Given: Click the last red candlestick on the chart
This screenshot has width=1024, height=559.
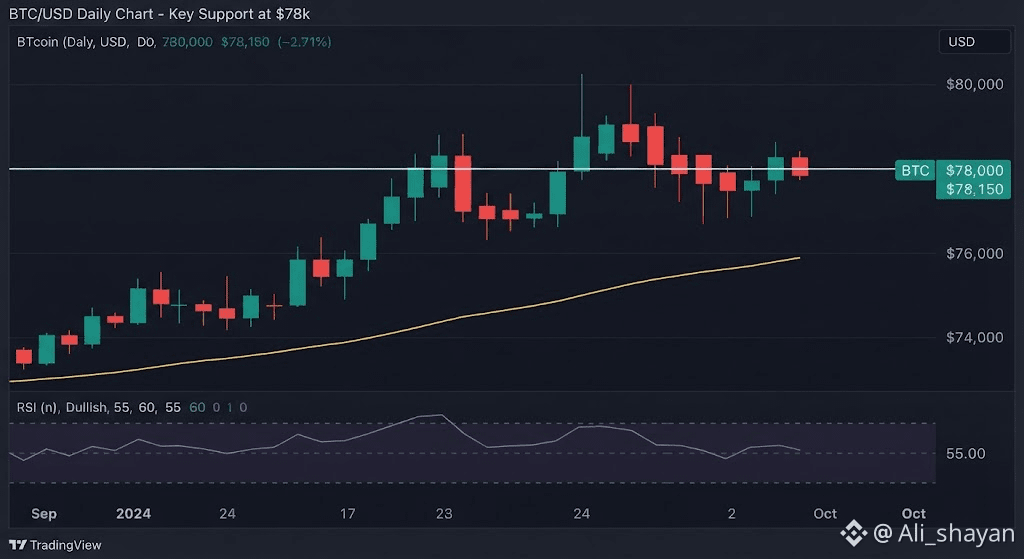Looking at the screenshot, I should pos(800,166).
